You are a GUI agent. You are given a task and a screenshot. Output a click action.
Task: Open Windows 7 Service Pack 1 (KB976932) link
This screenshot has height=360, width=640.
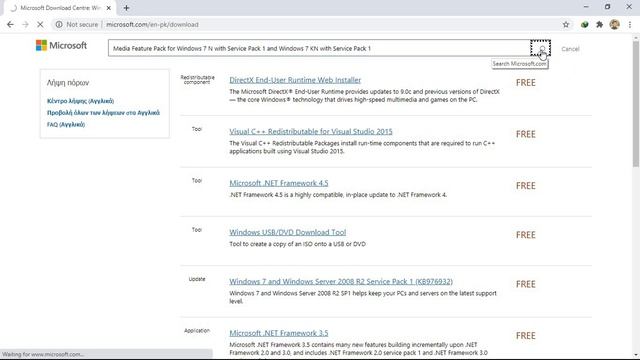click(x=341, y=282)
